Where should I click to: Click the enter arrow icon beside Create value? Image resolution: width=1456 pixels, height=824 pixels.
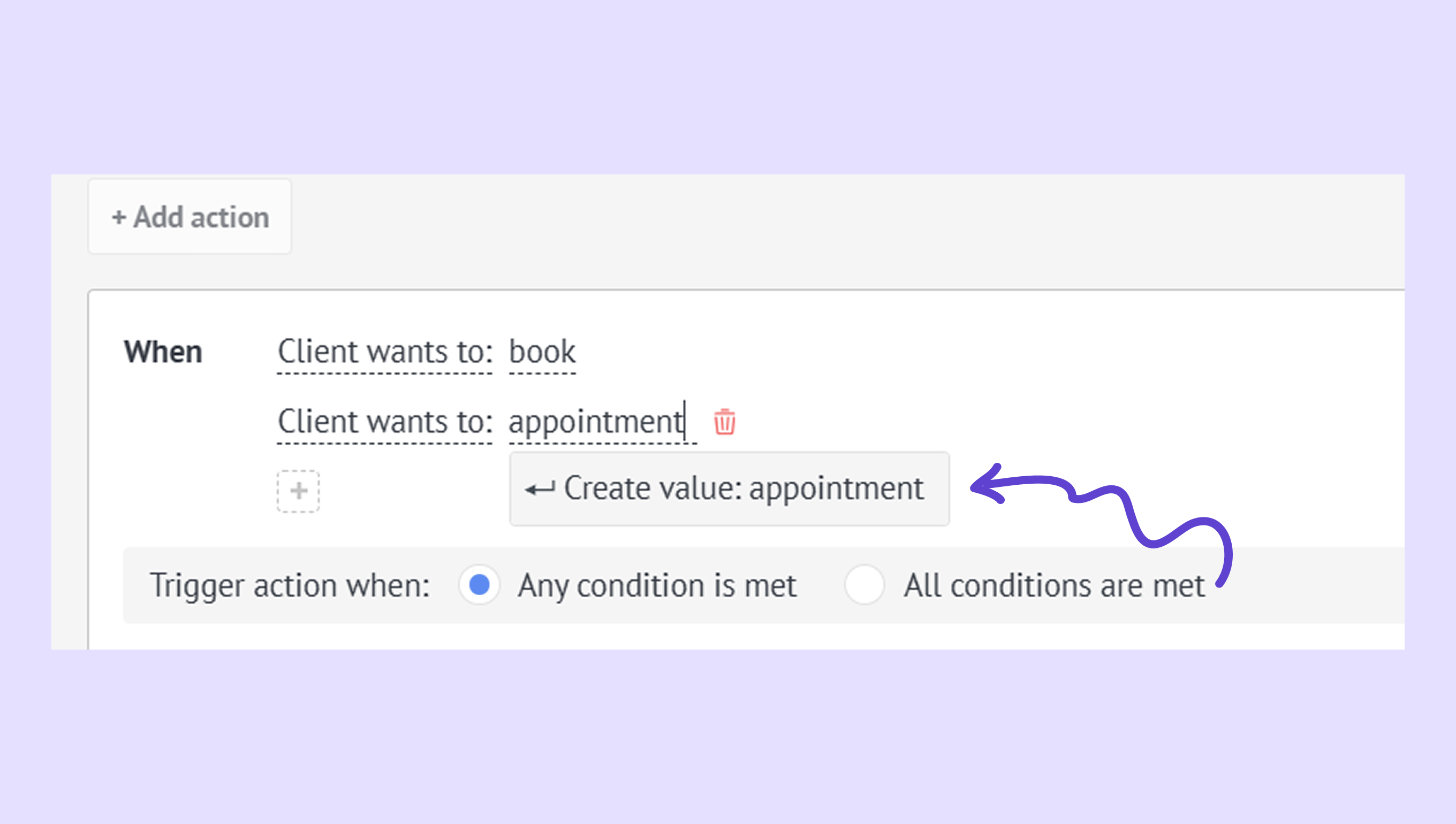(540, 489)
